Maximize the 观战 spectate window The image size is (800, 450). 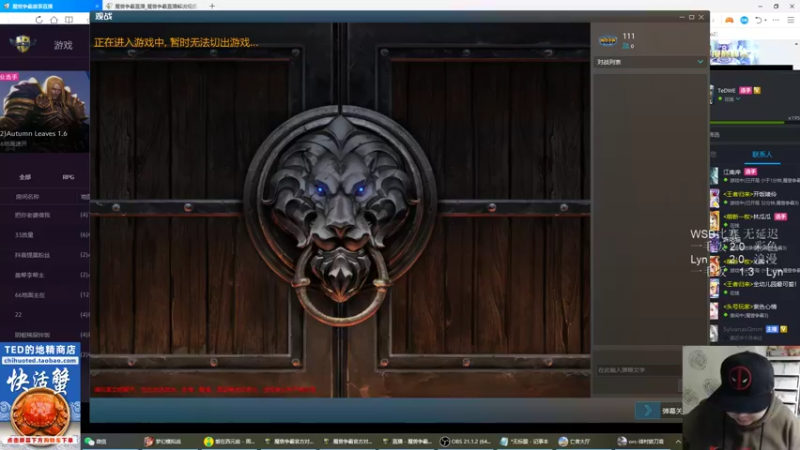coord(691,17)
